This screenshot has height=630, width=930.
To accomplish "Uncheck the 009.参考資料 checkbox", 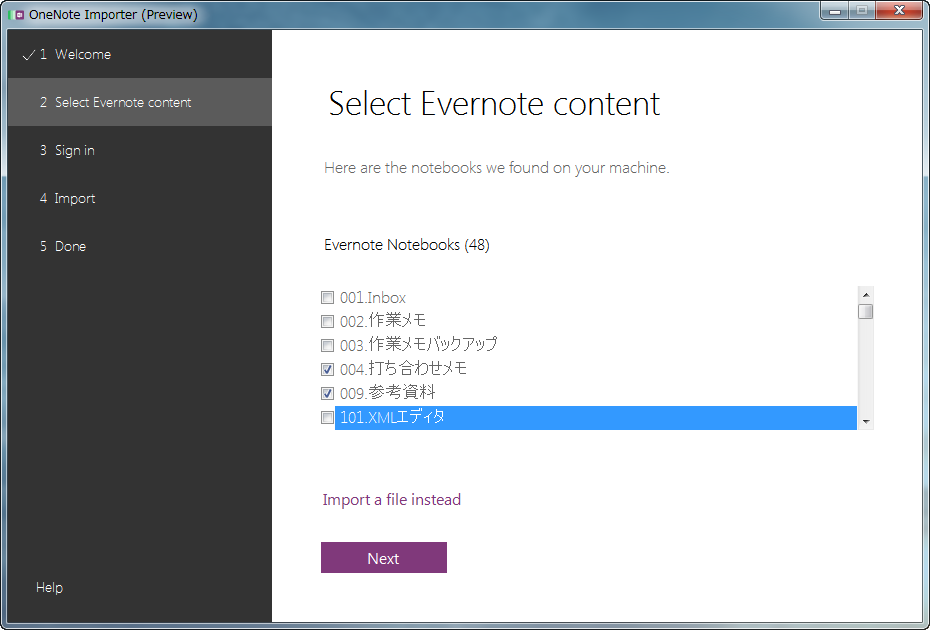I will pos(327,393).
